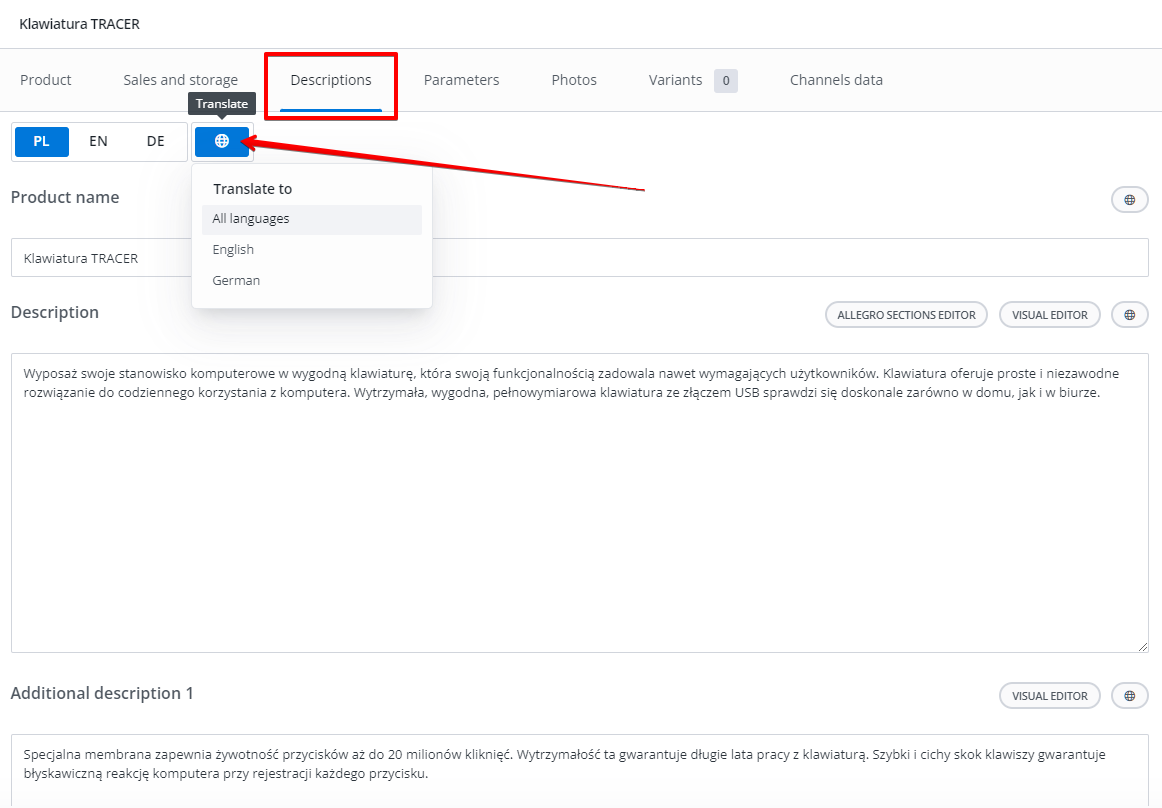Open Visual Editor for Additional description 1
This screenshot has height=808, width=1162.
tap(1050, 695)
